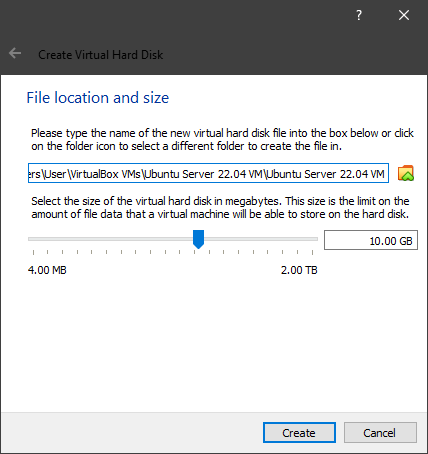Viewport: 428px width, 454px height.
Task: Click the instruction text about size in megabytes
Action: pos(220,207)
